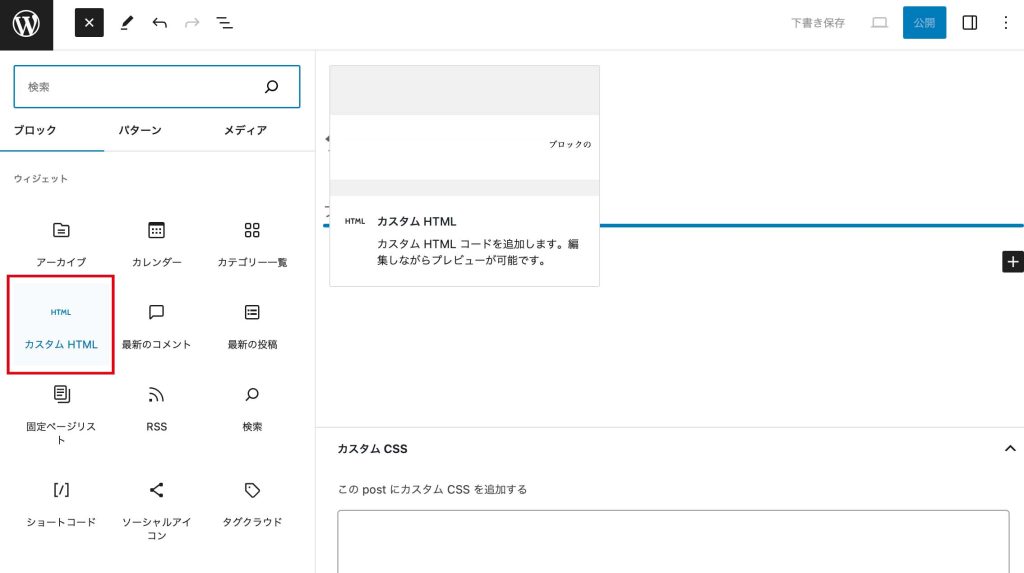Image resolution: width=1024 pixels, height=573 pixels.
Task: Open the options three-dot menu
Action: point(1006,23)
